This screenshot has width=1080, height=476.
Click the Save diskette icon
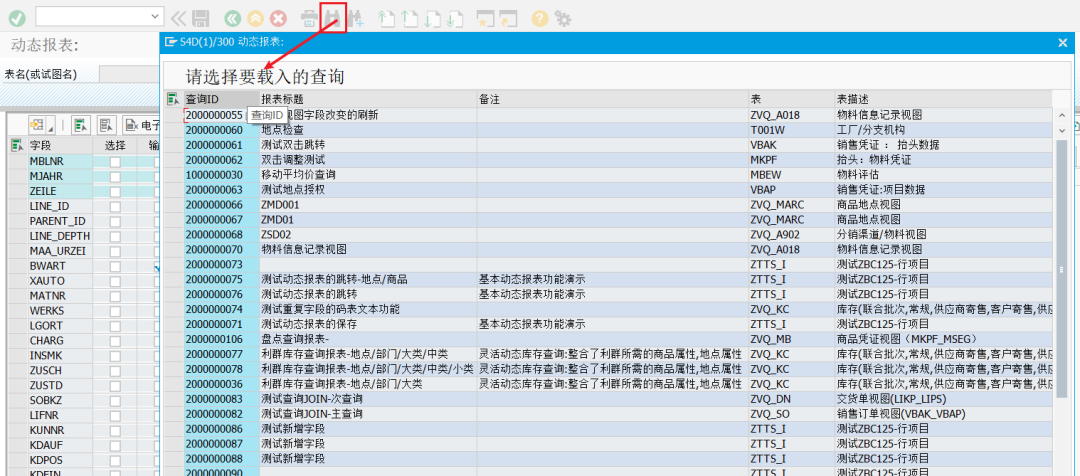(x=200, y=19)
